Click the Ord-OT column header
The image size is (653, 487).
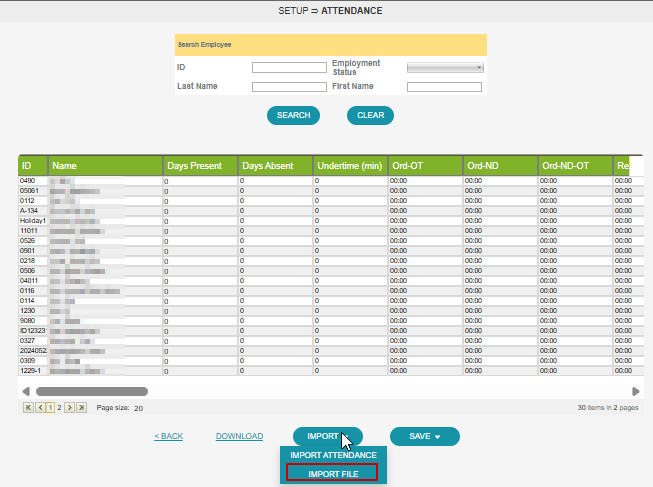(x=425, y=166)
